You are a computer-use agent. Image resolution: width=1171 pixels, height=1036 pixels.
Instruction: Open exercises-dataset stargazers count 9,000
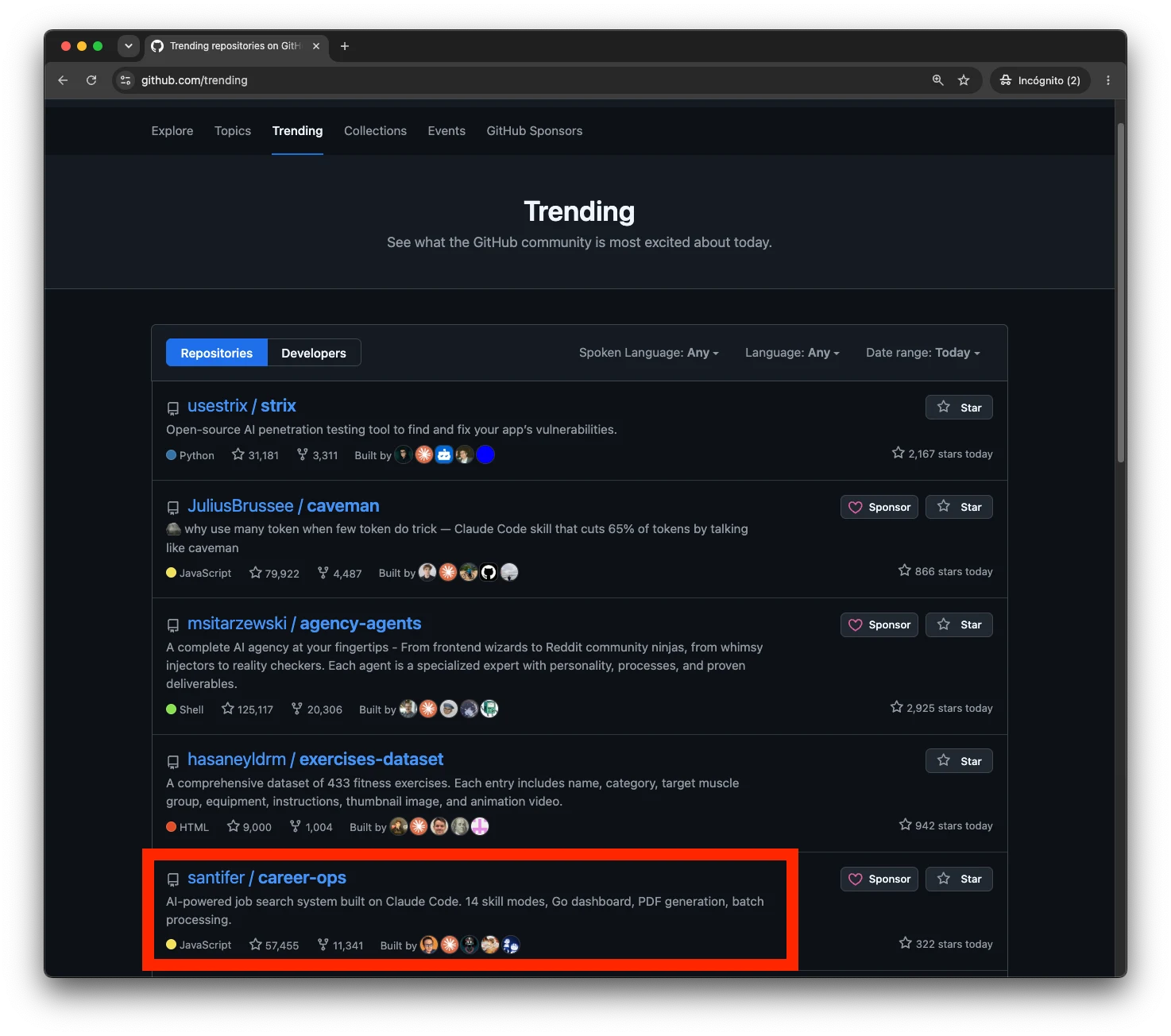(x=249, y=827)
